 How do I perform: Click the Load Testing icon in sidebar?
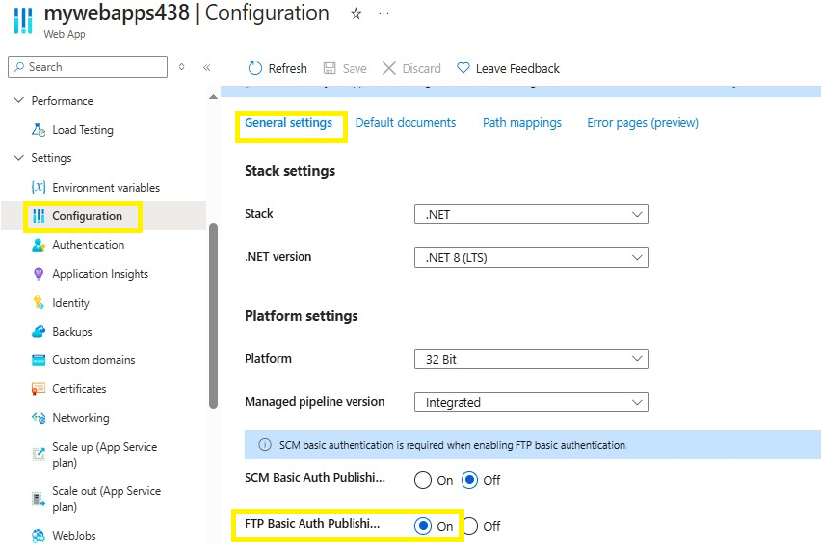[x=39, y=130]
